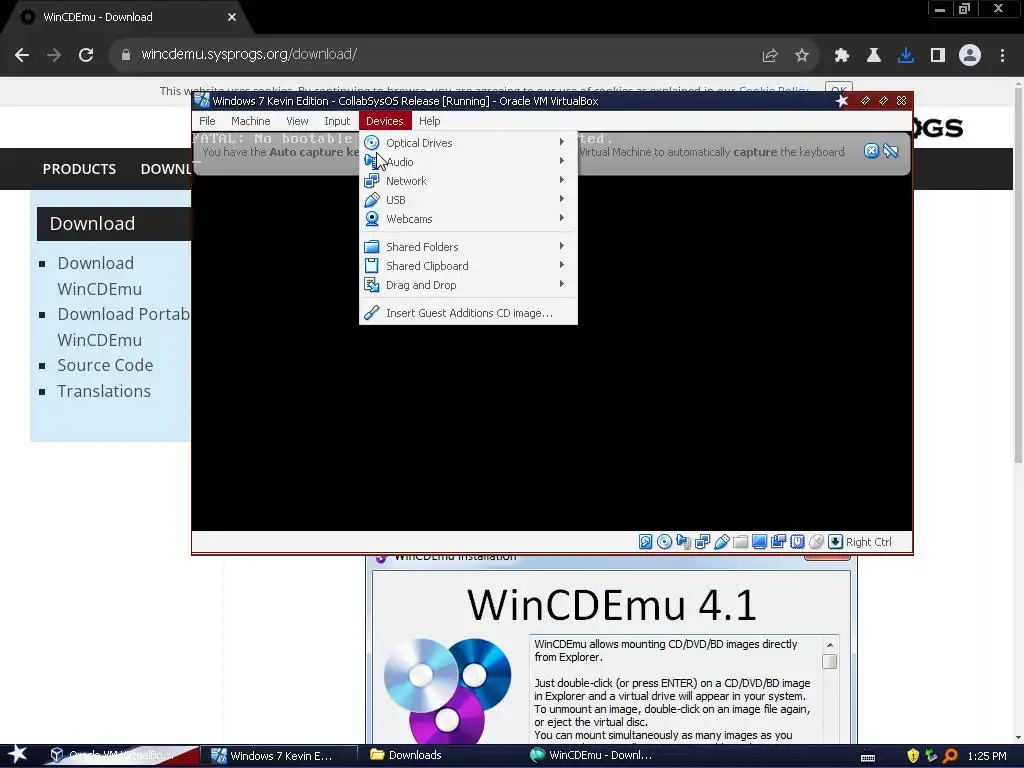Click audio speaker icon in VirtualBox status bar
This screenshot has width=1024, height=768.
[683, 541]
